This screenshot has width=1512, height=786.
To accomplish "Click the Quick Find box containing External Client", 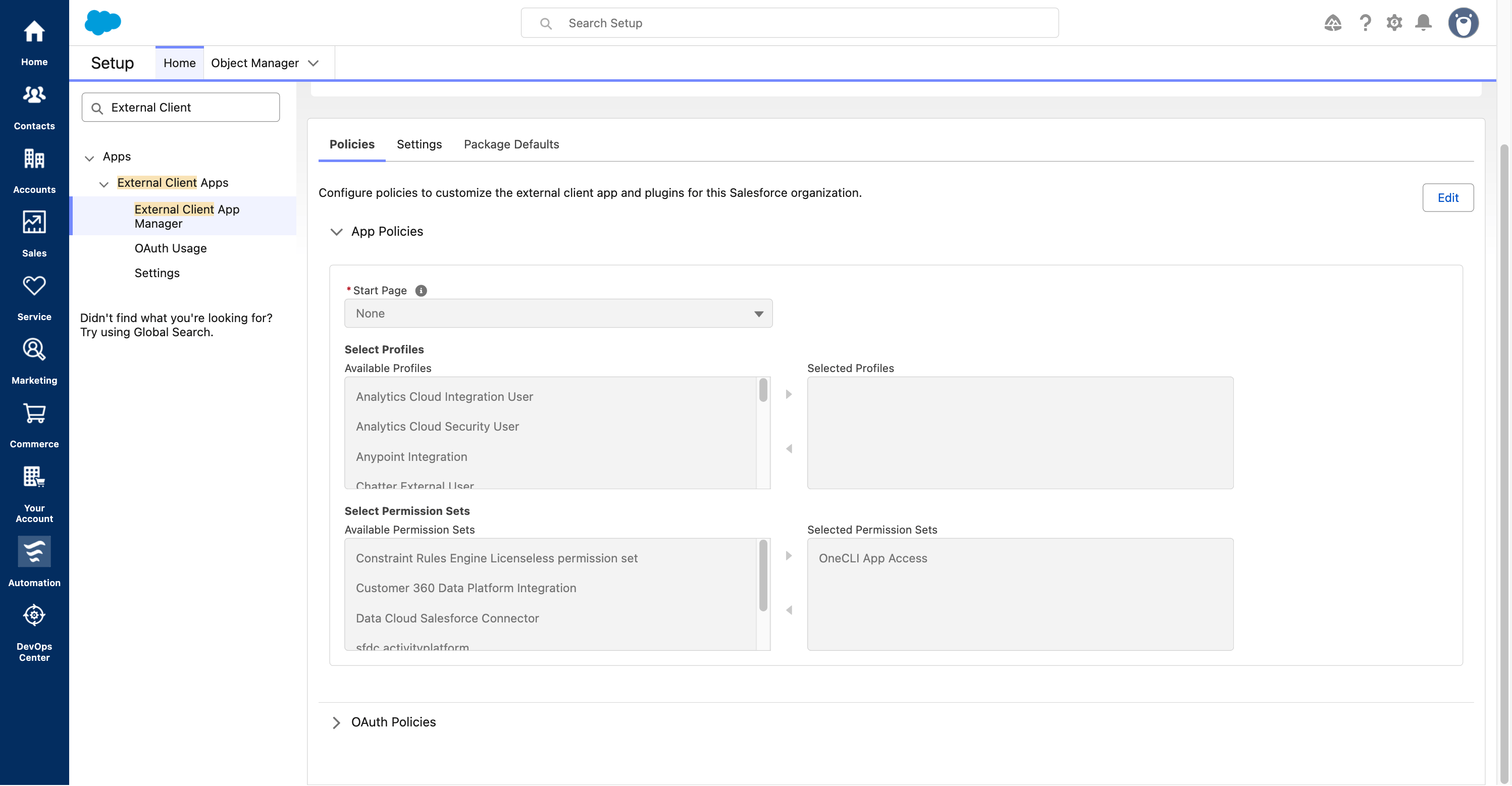I will [180, 108].
